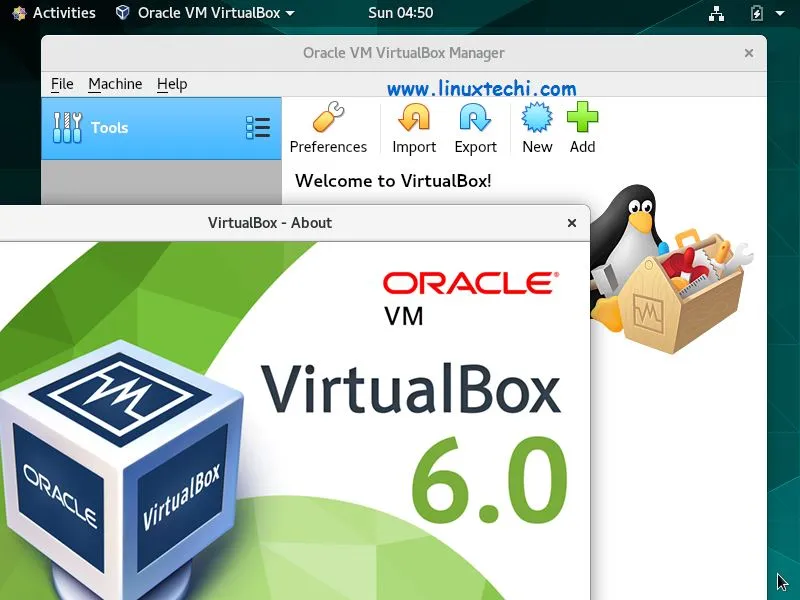800x600 pixels.
Task: Click the Export appliance icon
Action: (475, 118)
